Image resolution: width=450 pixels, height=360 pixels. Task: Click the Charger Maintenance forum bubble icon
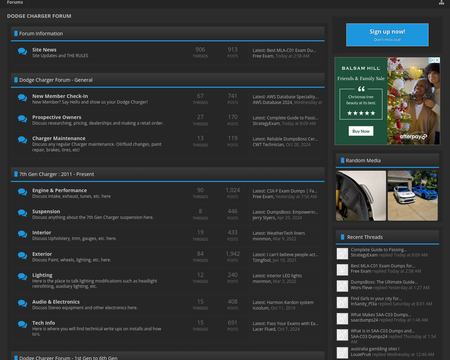pyautogui.click(x=22, y=140)
